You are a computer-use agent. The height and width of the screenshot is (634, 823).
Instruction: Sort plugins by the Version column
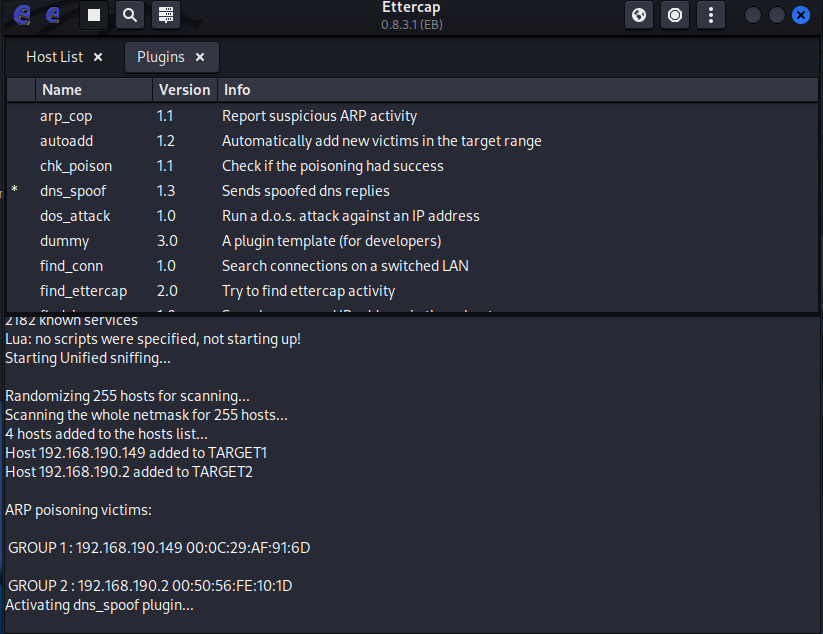184,90
